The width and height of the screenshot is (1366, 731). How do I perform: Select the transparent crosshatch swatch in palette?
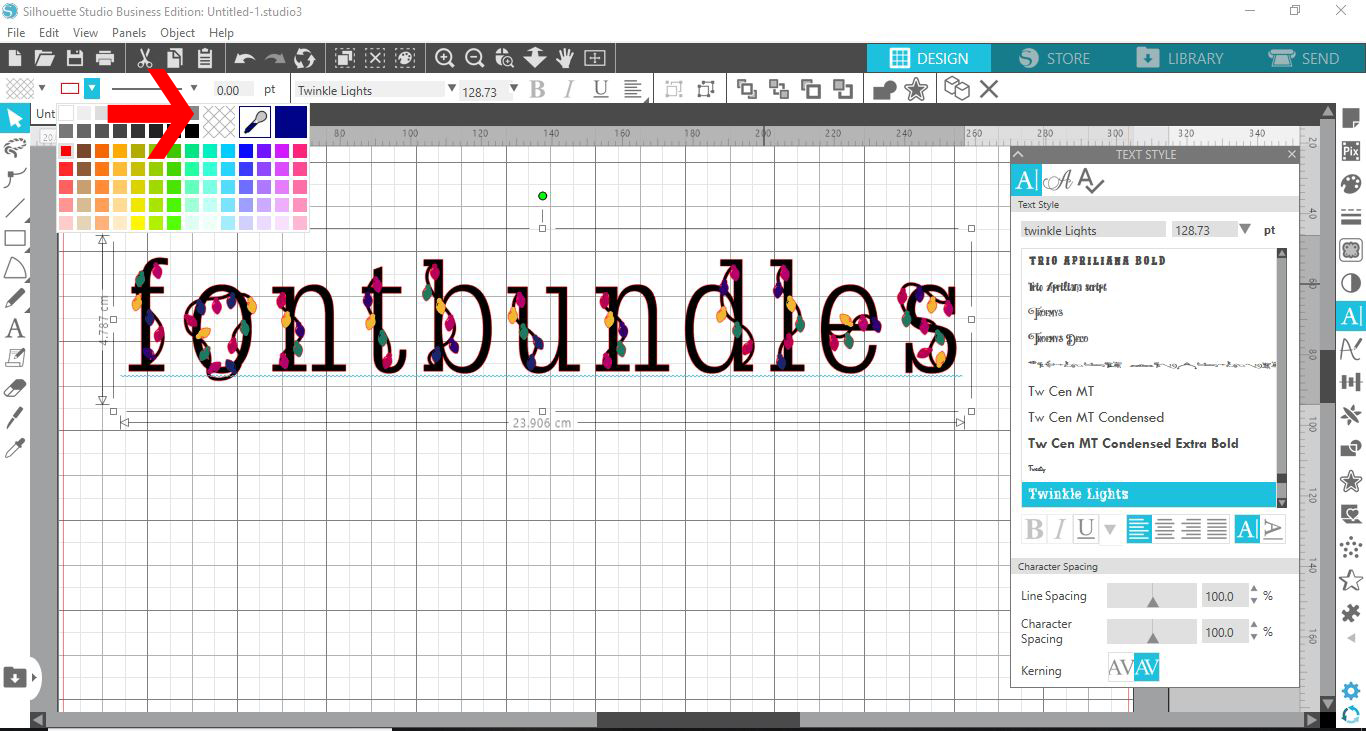[220, 122]
